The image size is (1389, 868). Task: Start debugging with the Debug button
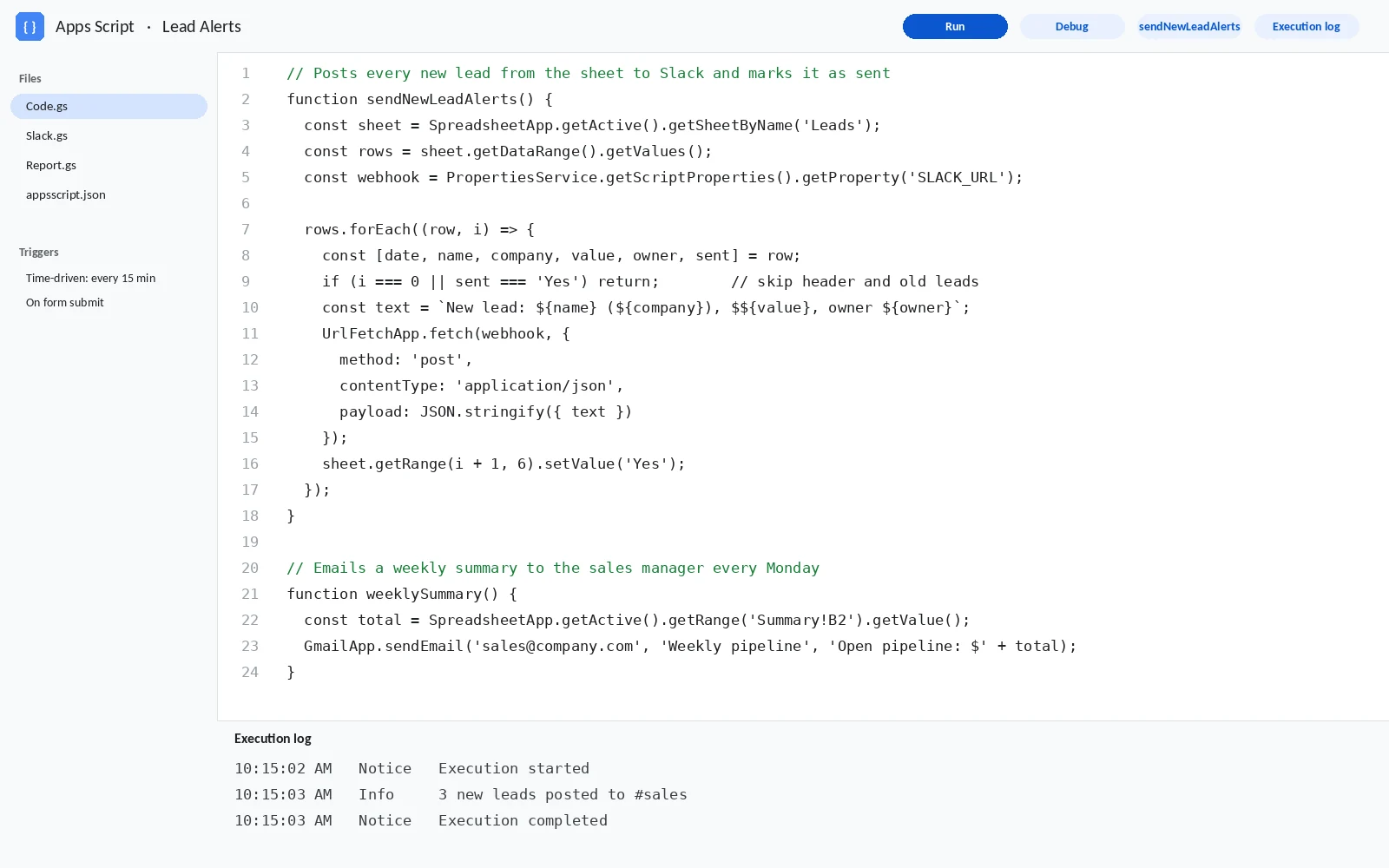1072,27
